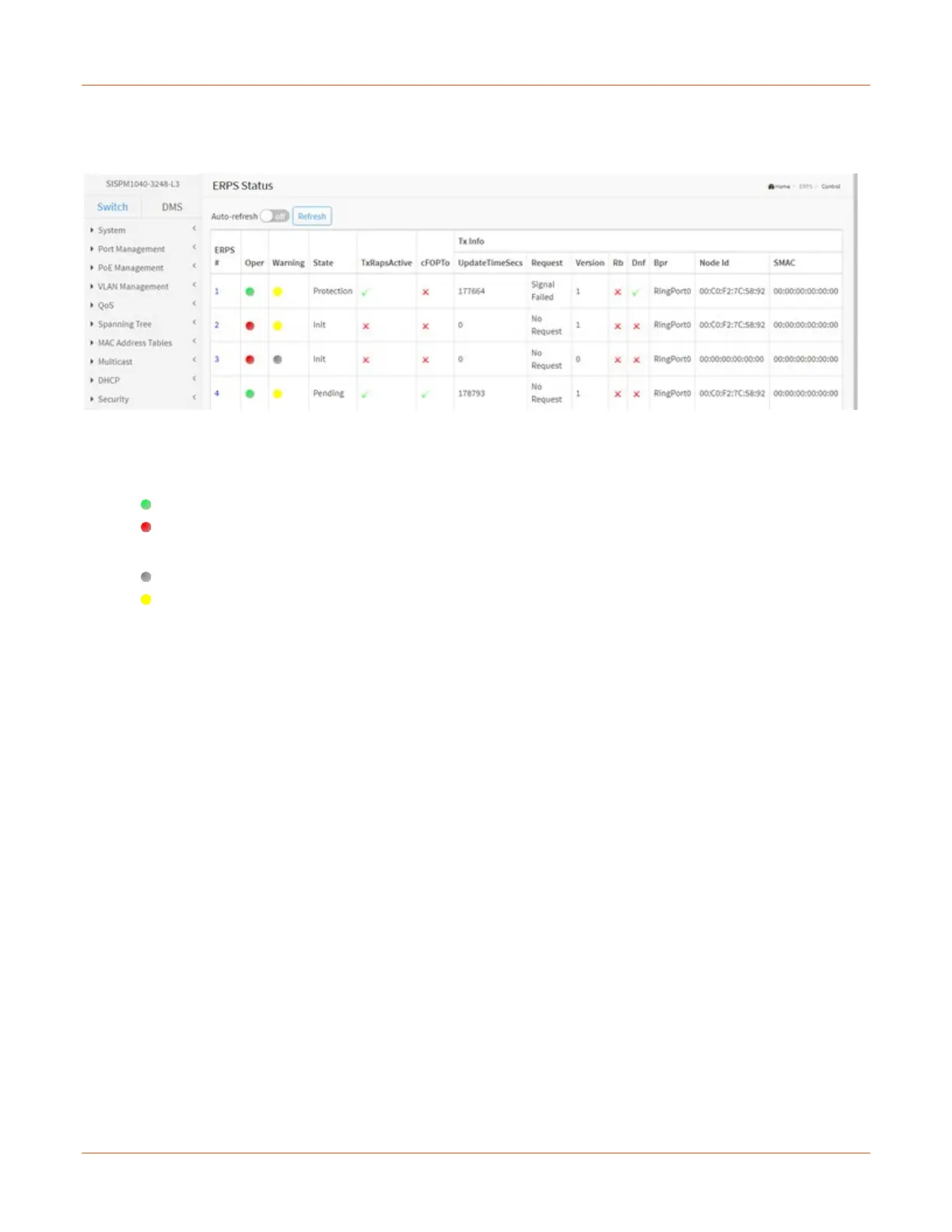Click cFOPTo check mark in row 4
The width and height of the screenshot is (952, 1232).
click(425, 394)
